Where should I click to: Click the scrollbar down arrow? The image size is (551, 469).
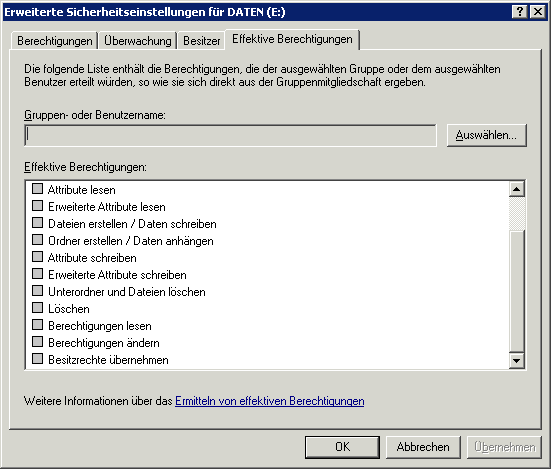click(x=517, y=360)
